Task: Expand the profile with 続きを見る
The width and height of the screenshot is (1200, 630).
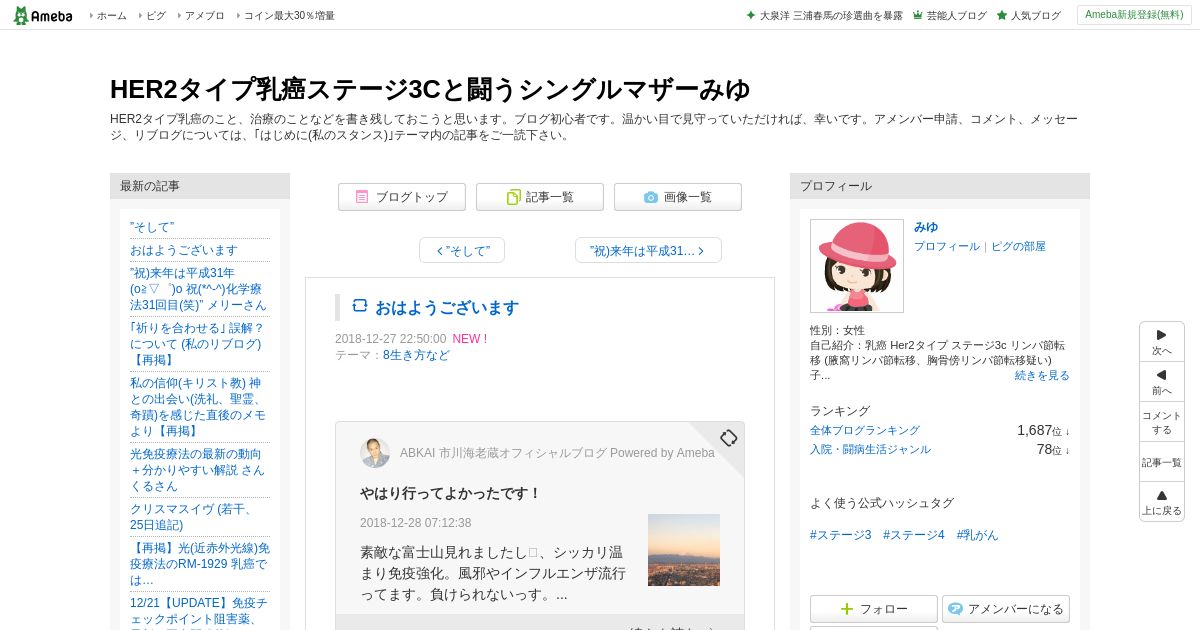Action: pos(1042,375)
